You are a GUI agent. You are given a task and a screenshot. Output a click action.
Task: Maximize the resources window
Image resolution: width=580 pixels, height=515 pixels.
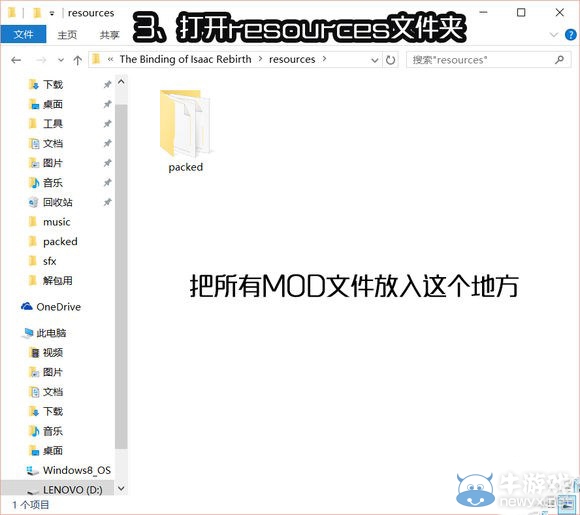[521, 13]
